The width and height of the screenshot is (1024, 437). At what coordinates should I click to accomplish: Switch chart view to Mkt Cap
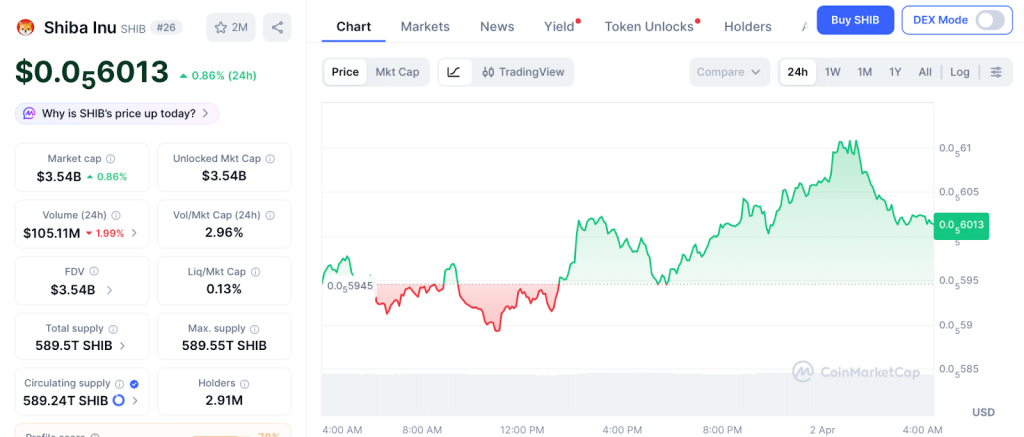pos(397,72)
